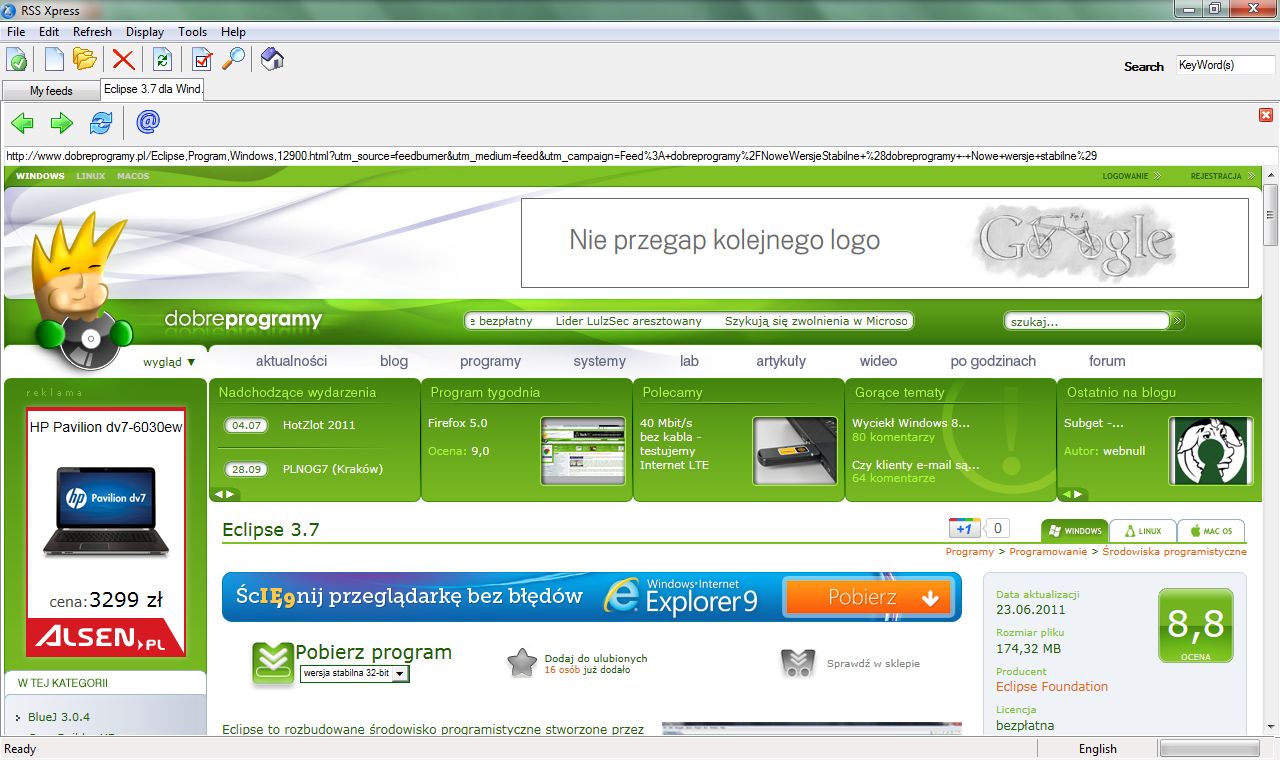Open the Help menu

(233, 32)
